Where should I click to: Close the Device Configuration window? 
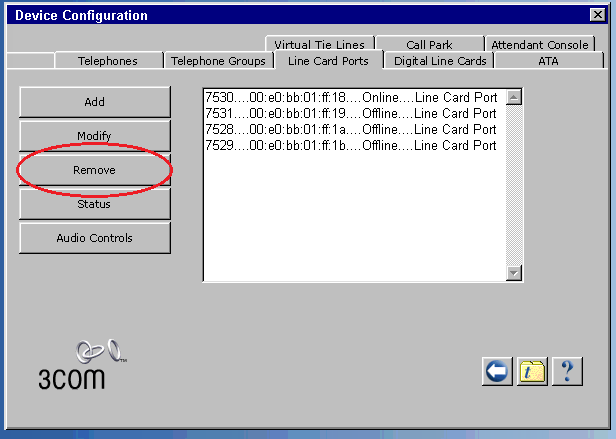[x=598, y=15]
